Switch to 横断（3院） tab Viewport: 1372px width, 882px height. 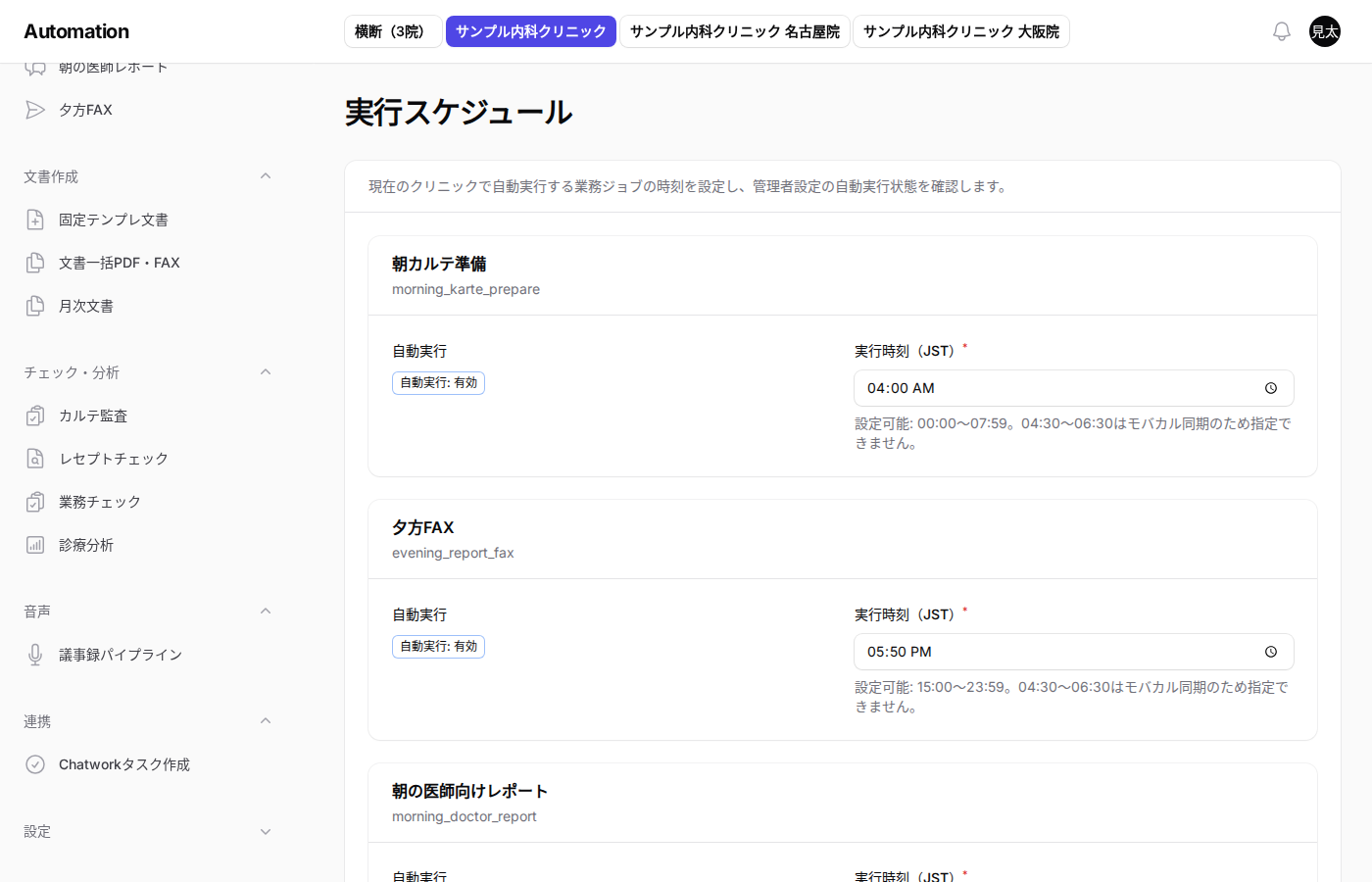393,31
